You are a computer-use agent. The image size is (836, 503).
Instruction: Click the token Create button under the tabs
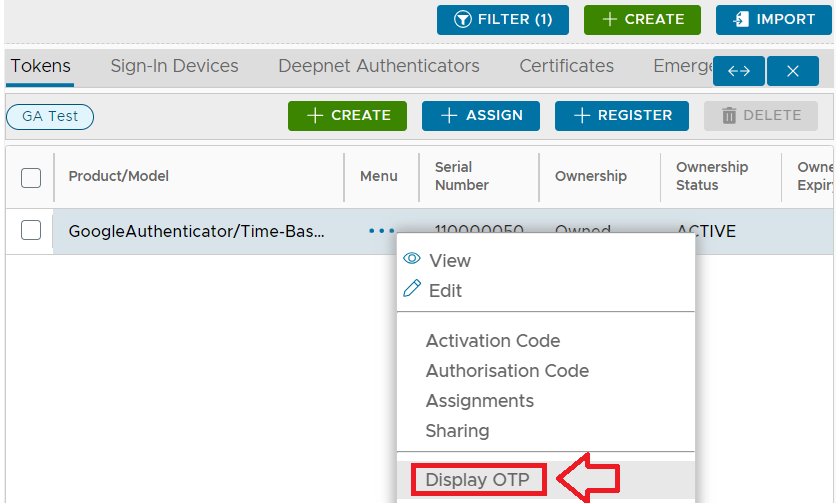(347, 116)
